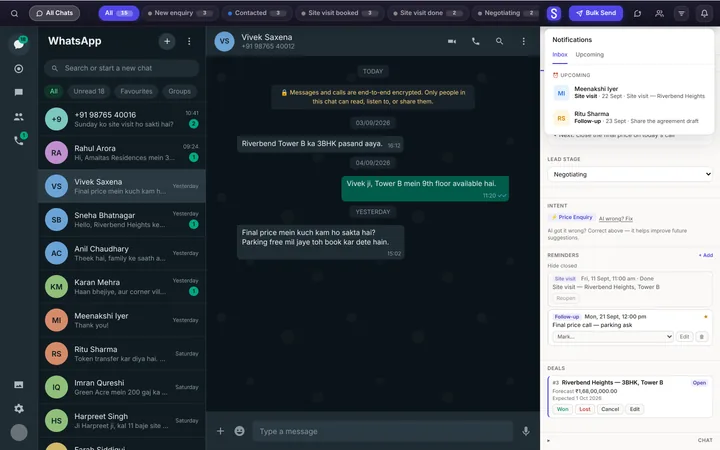Record voice message with microphone icon
720x450 pixels.
pyautogui.click(x=526, y=431)
